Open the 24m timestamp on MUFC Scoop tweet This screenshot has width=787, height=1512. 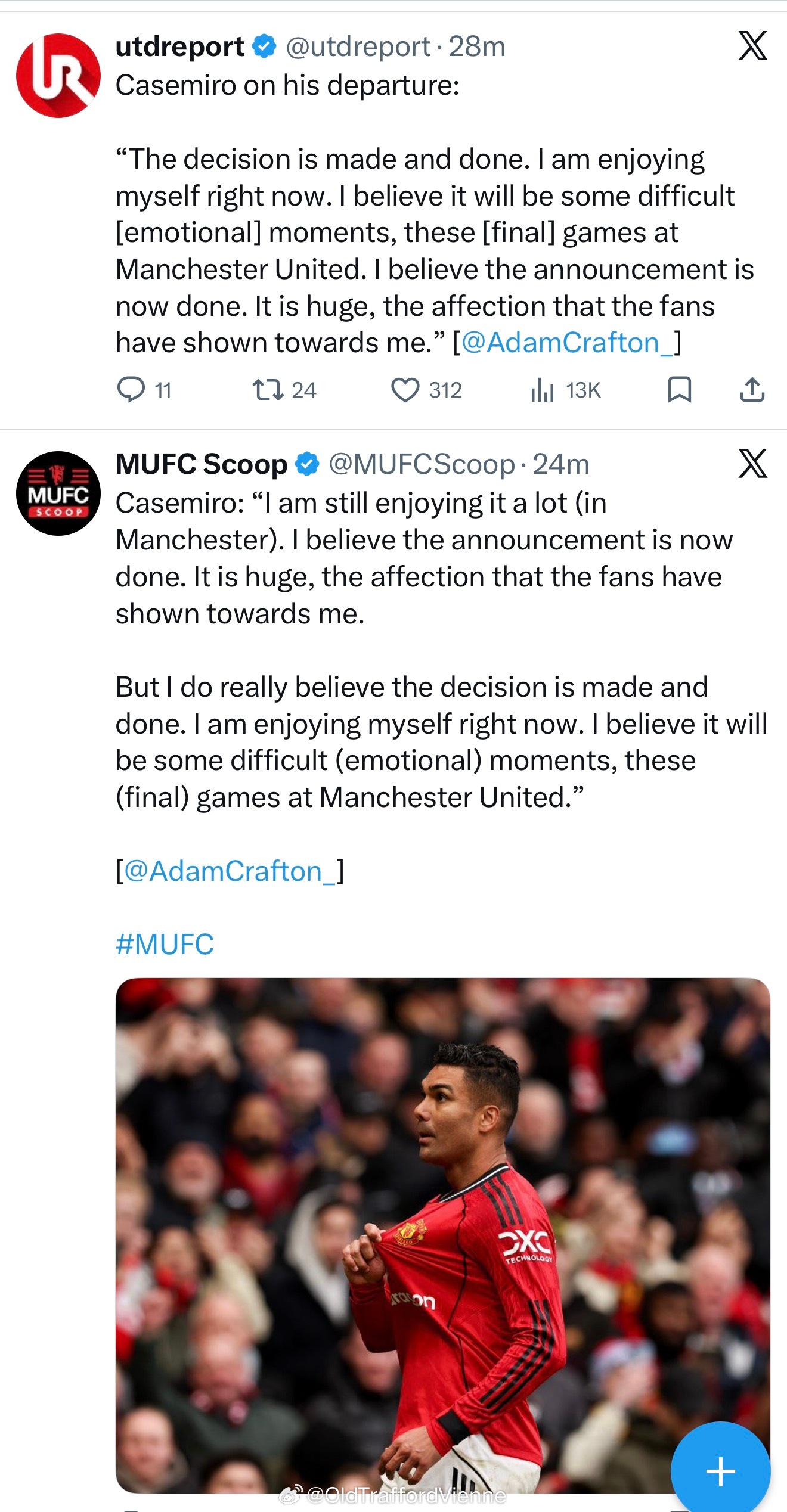click(x=561, y=464)
